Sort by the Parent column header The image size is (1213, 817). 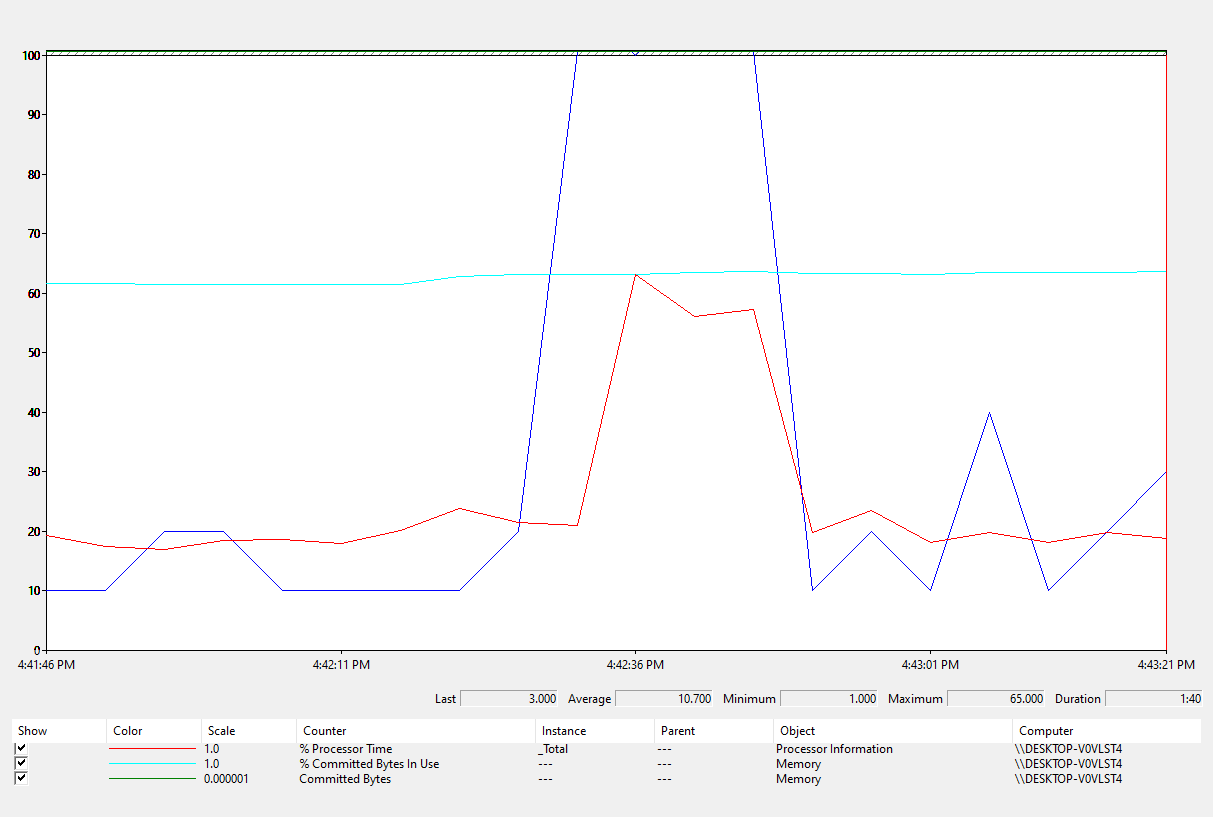click(x=713, y=731)
